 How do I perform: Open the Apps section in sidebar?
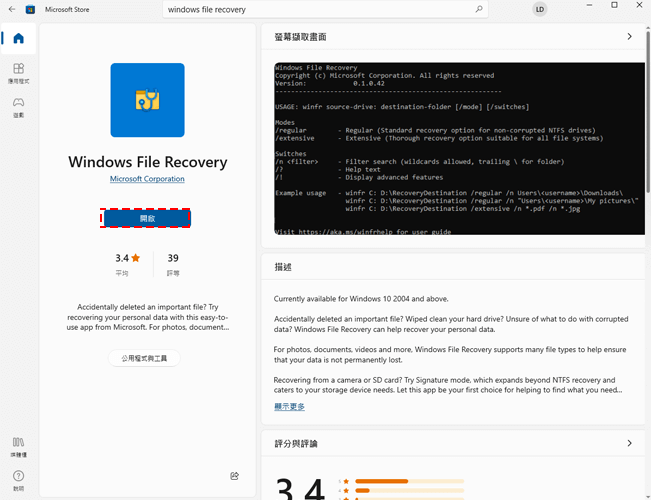[x=18, y=73]
